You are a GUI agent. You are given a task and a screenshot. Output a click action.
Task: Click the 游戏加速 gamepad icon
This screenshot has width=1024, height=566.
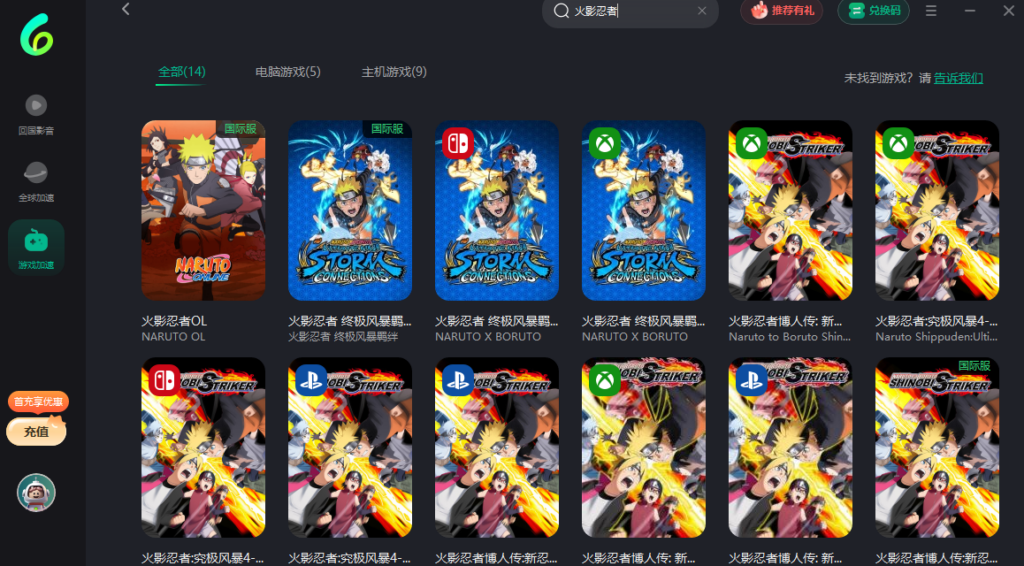[x=36, y=241]
